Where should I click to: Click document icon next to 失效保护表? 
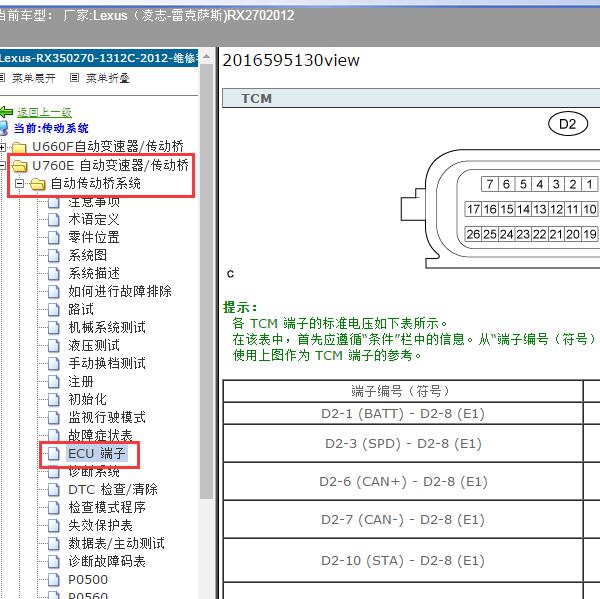pyautogui.click(x=54, y=526)
